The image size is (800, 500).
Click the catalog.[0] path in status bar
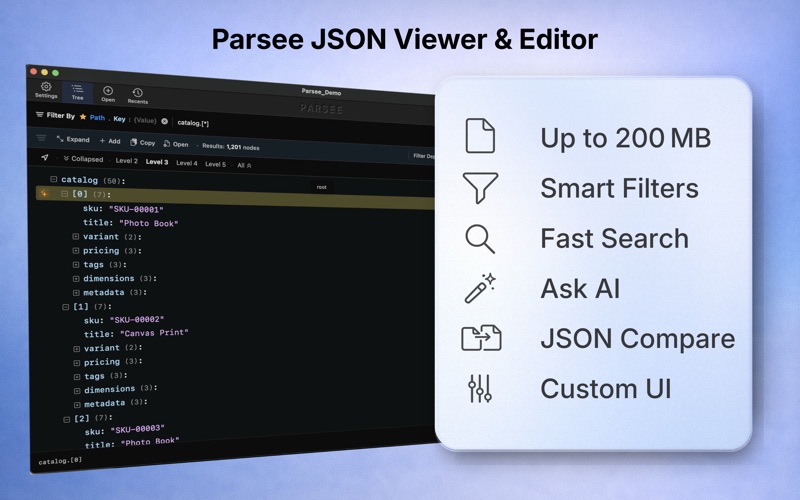[x=60, y=461]
